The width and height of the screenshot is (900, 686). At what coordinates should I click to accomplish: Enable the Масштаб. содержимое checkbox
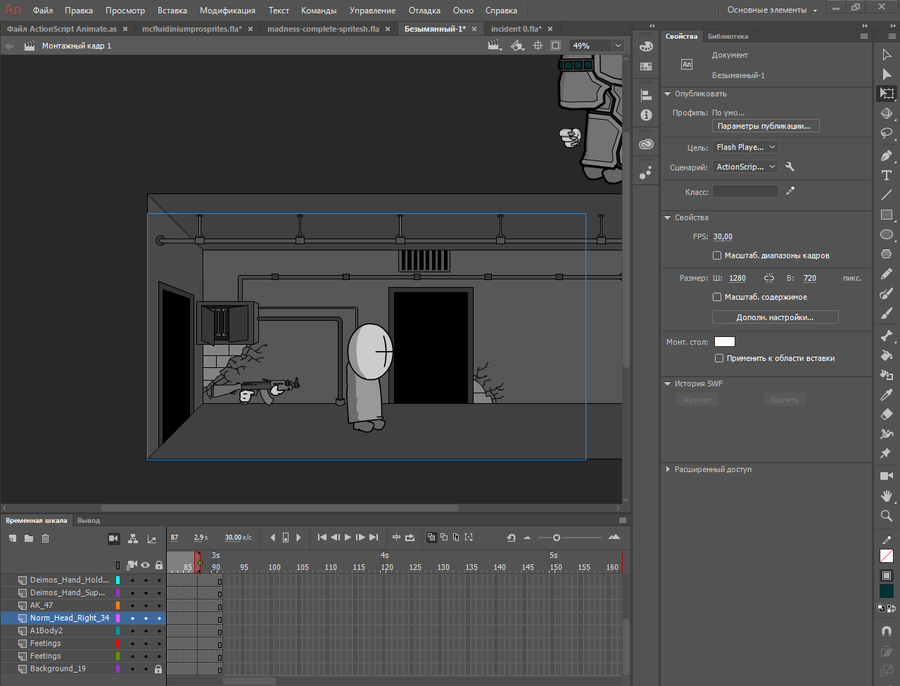tap(717, 297)
